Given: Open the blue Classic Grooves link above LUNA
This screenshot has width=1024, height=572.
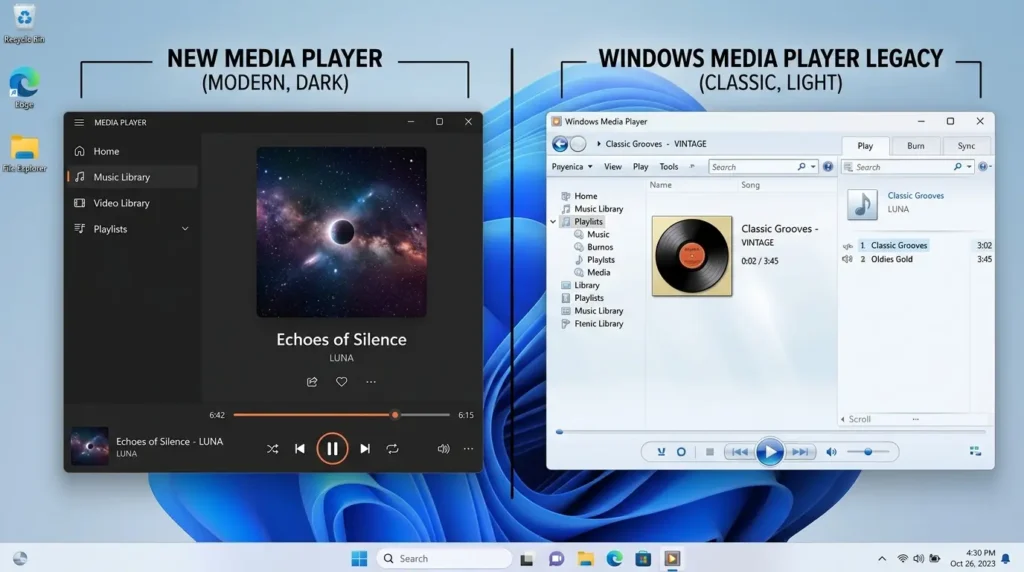Looking at the screenshot, I should pyautogui.click(x=915, y=196).
